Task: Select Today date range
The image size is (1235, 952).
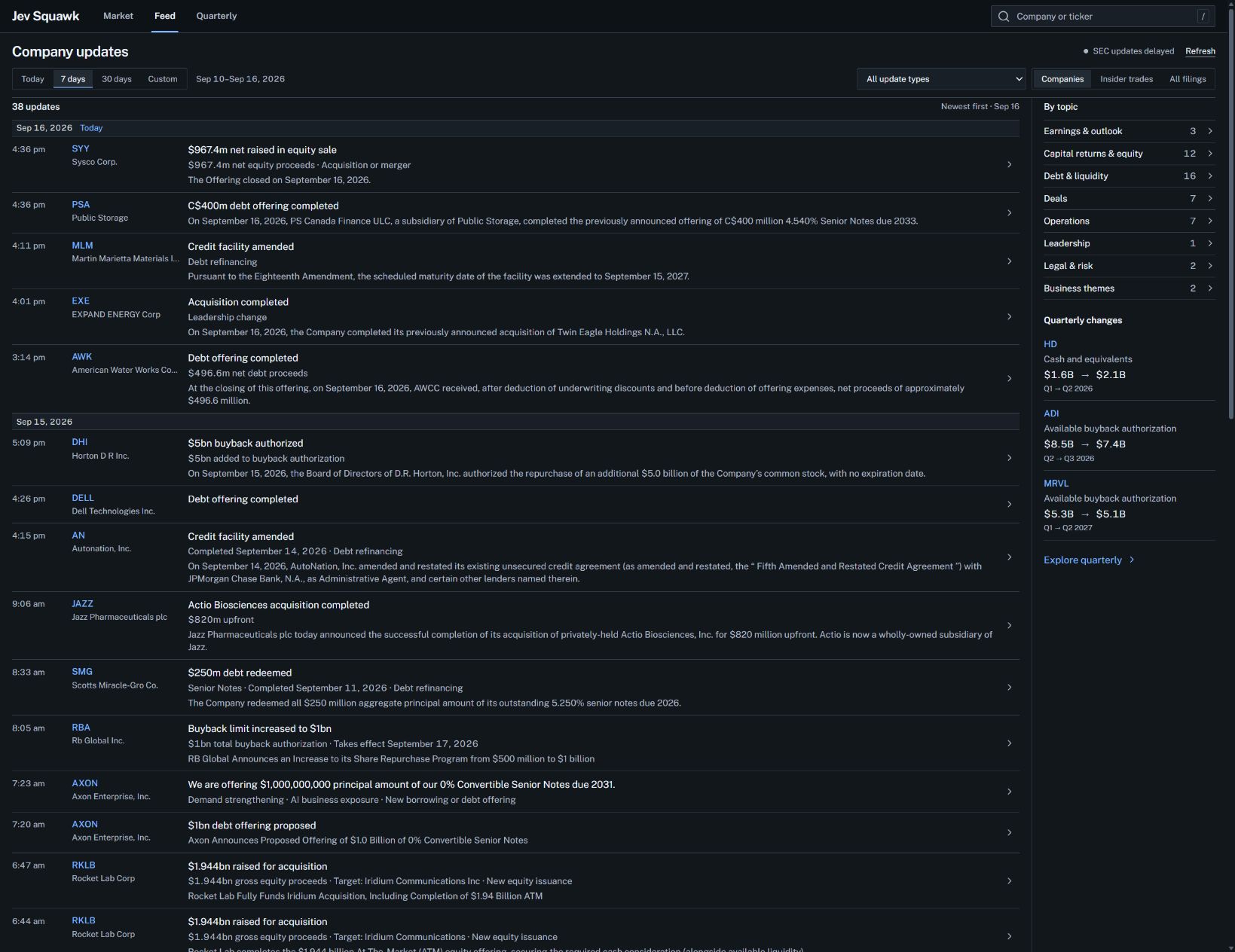Action: tap(32, 79)
